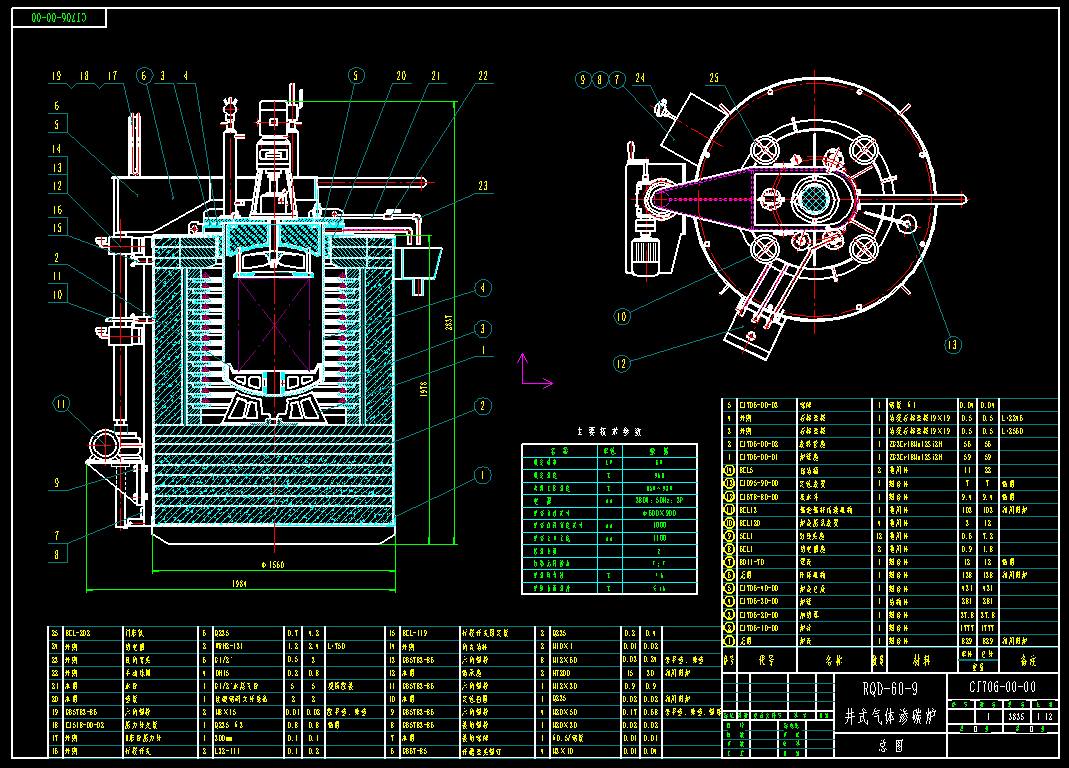The height and width of the screenshot is (768, 1069).
Task: Click the 'CJ706-00-01' code cell in the parts list
Action: (766, 457)
